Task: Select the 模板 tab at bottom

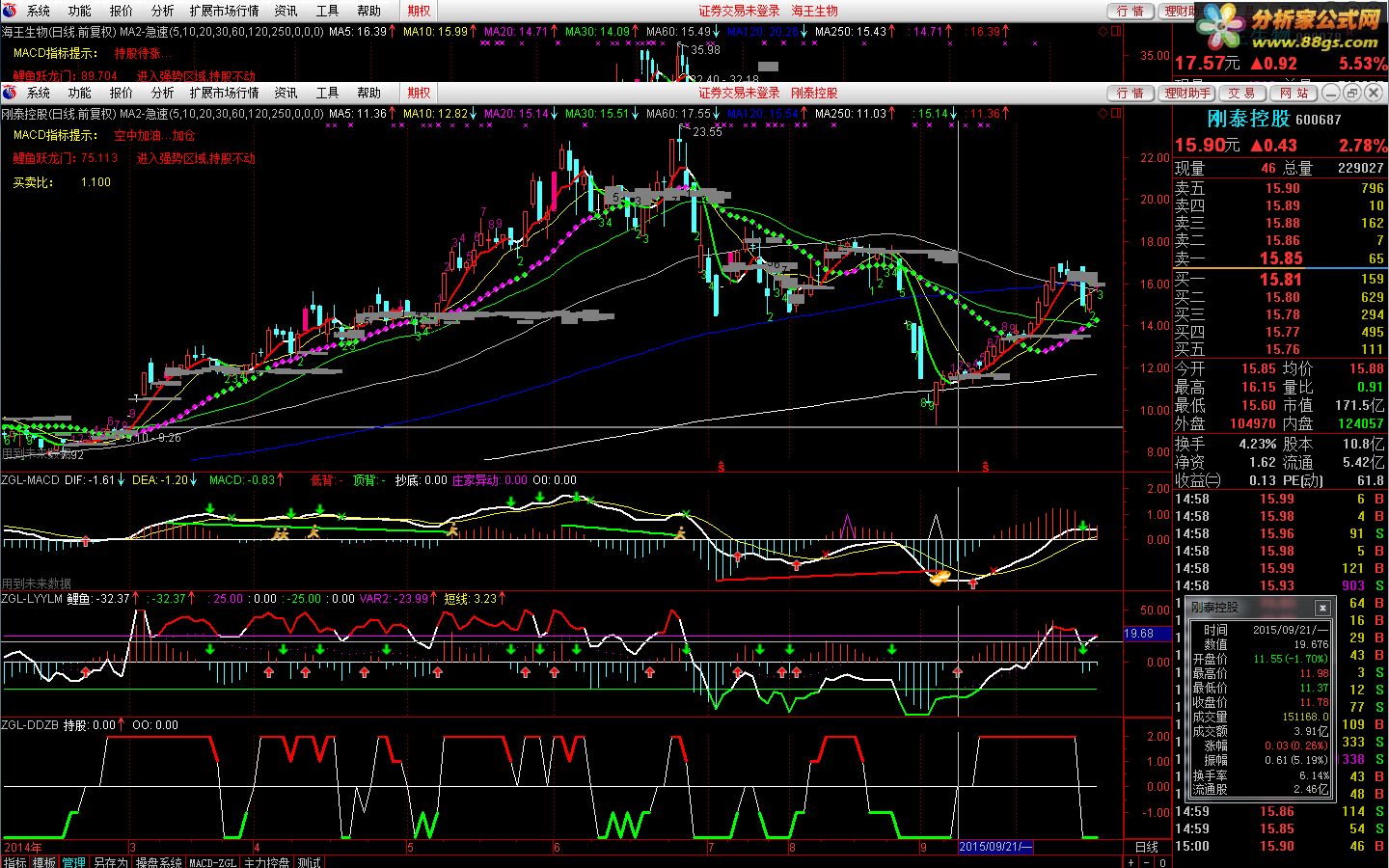Action: click(x=44, y=862)
